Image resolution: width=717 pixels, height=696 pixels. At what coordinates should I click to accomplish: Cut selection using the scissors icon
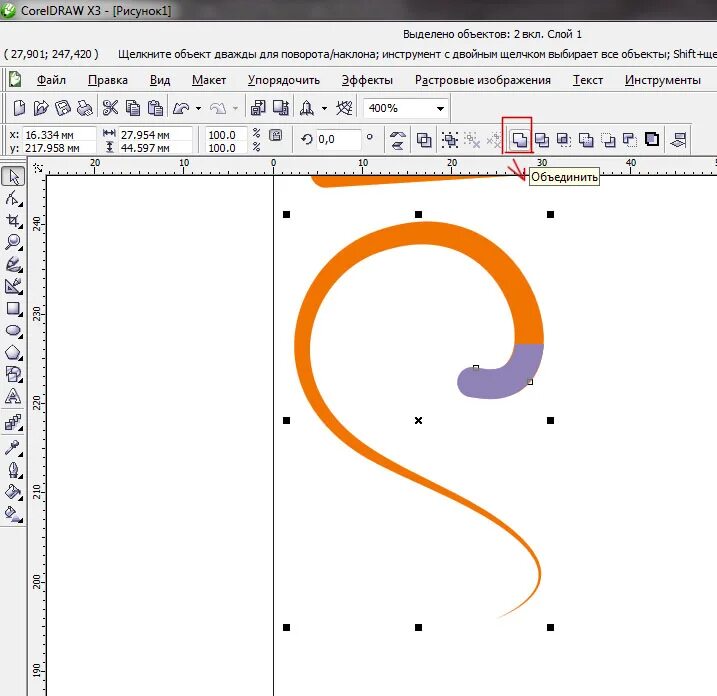(110, 108)
